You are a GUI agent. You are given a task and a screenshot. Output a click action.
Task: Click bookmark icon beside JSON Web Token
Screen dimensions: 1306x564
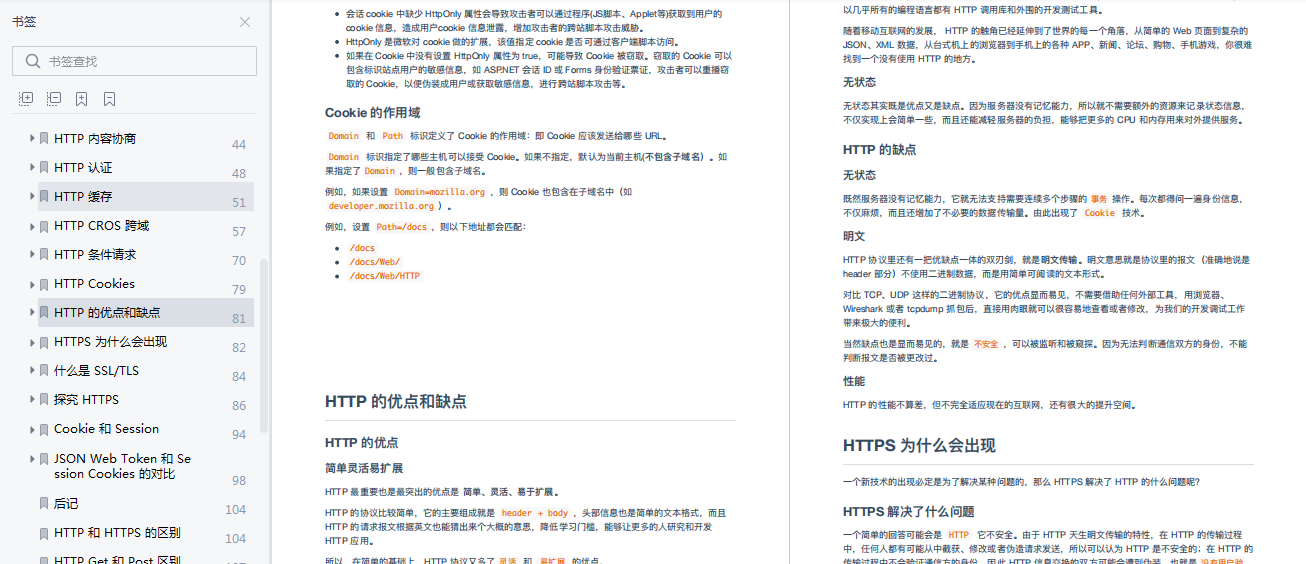[x=44, y=458]
